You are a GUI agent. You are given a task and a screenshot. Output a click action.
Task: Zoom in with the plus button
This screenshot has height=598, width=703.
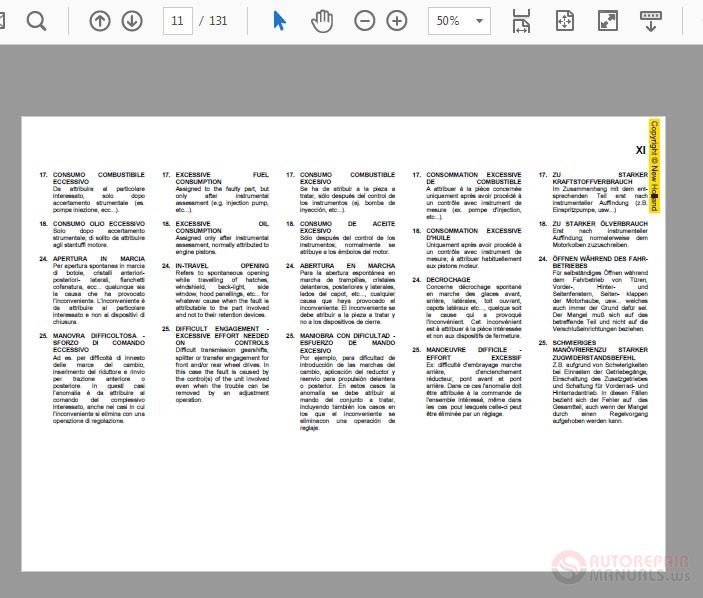(x=397, y=21)
